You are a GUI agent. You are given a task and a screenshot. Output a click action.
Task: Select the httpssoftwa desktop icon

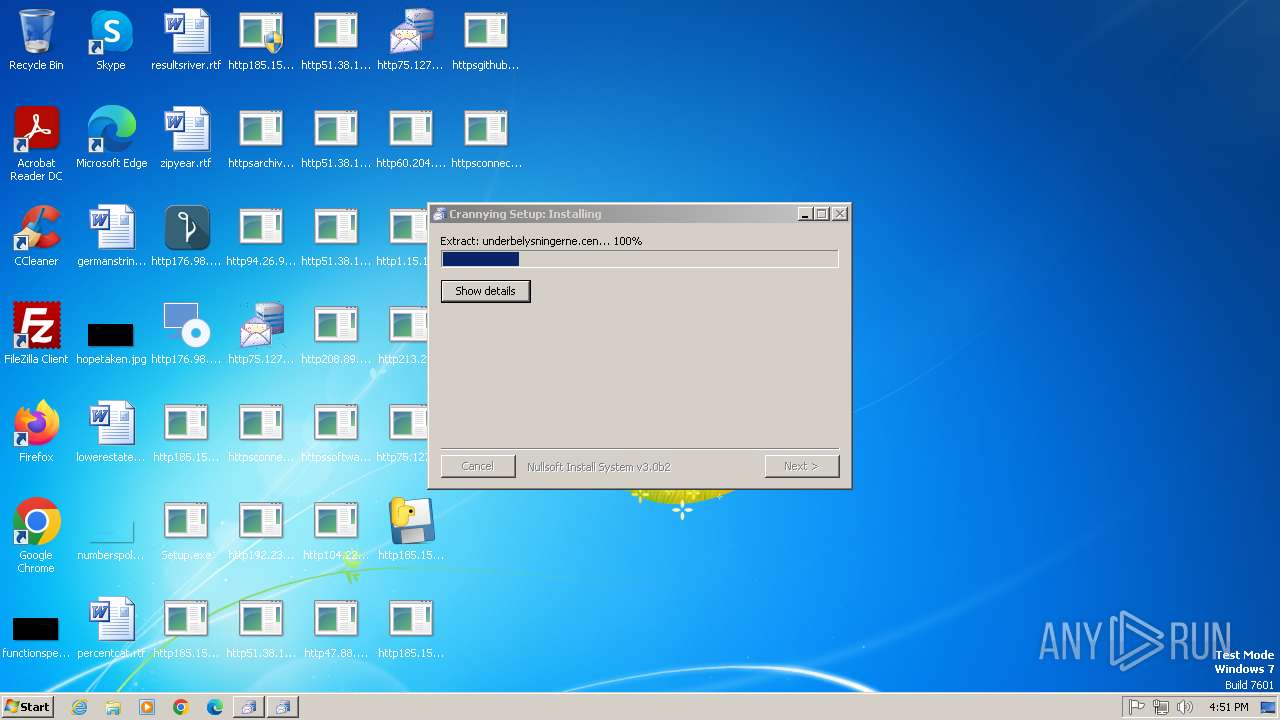[336, 433]
